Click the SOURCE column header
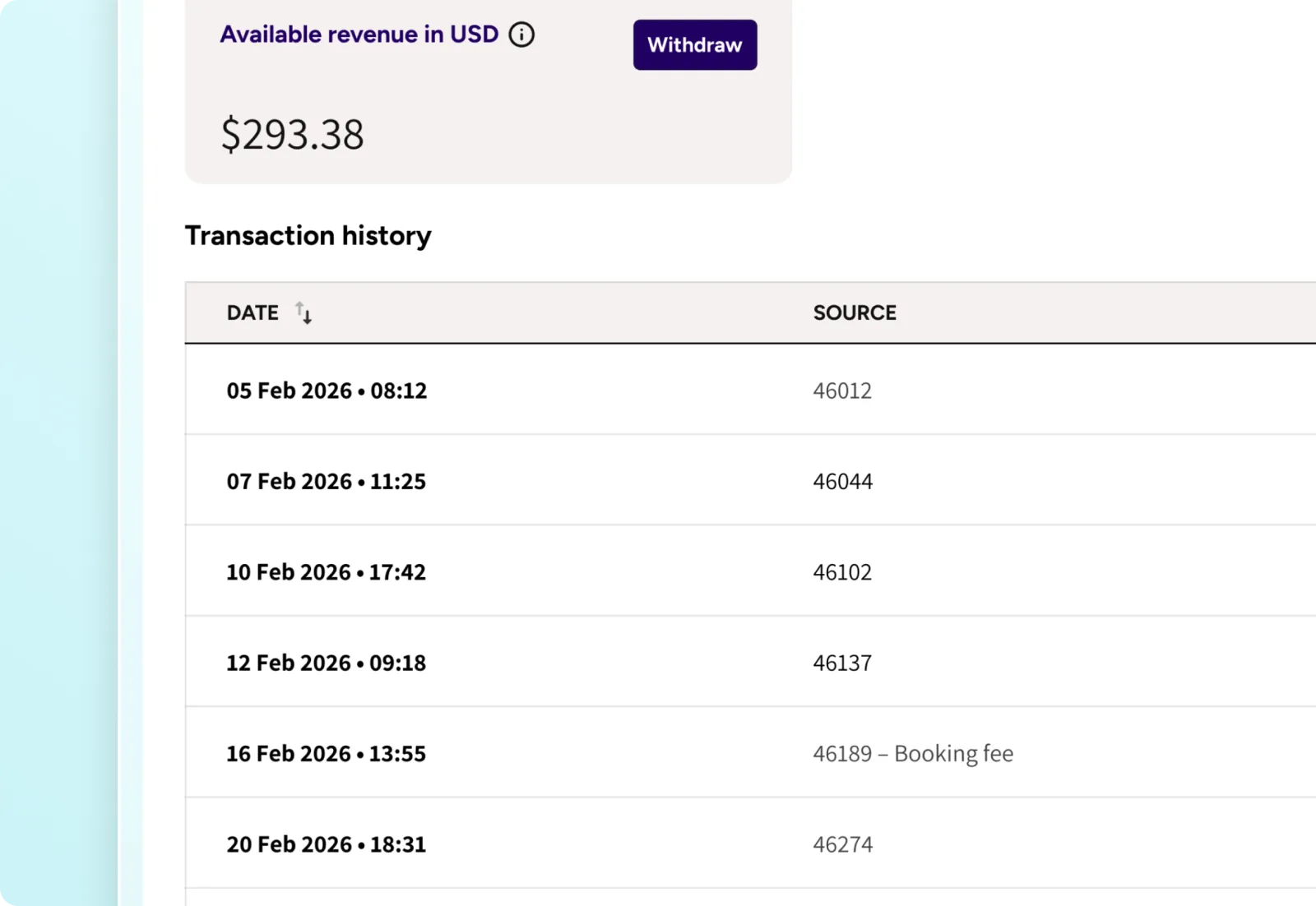 coord(854,313)
